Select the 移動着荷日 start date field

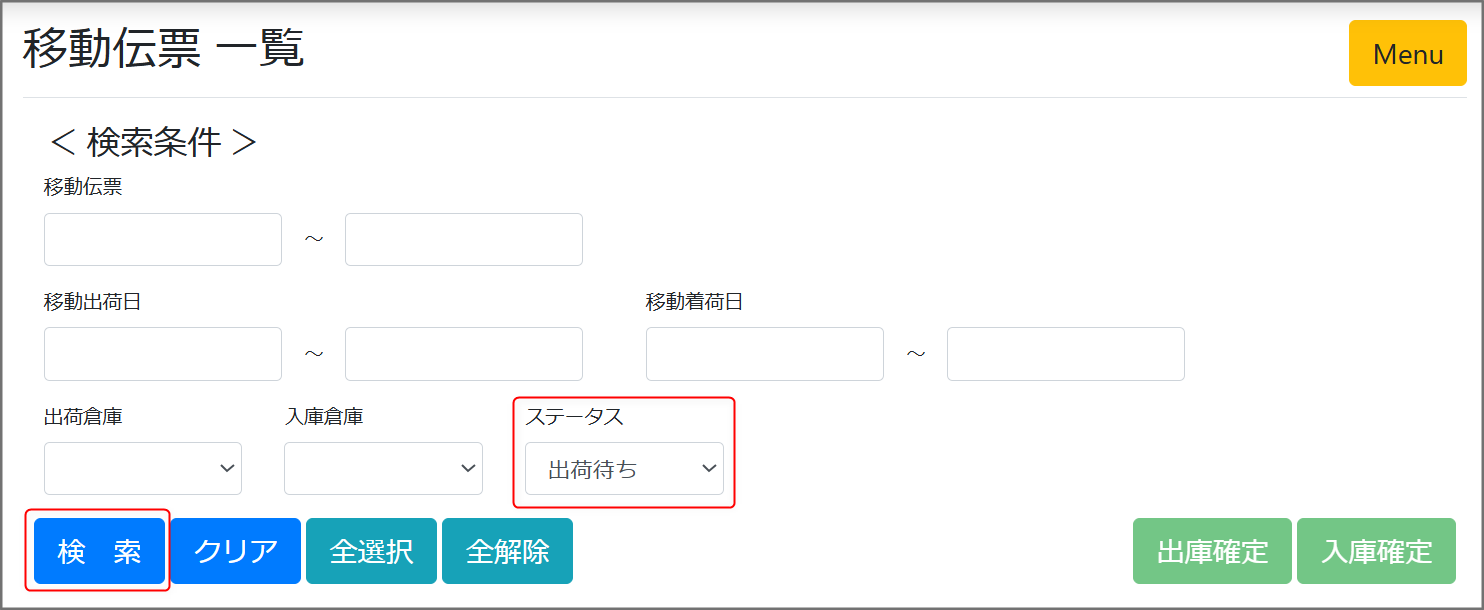pos(764,354)
